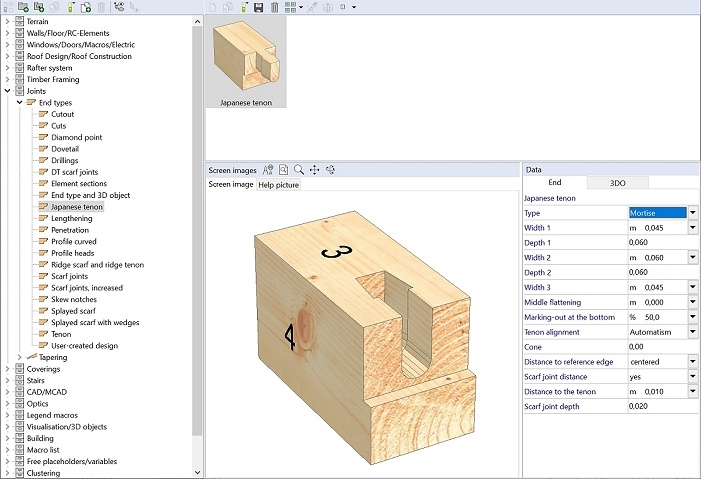Viewport: 701px width, 479px height.
Task: Open the Distance to reference edge dropdown
Action: point(693,361)
